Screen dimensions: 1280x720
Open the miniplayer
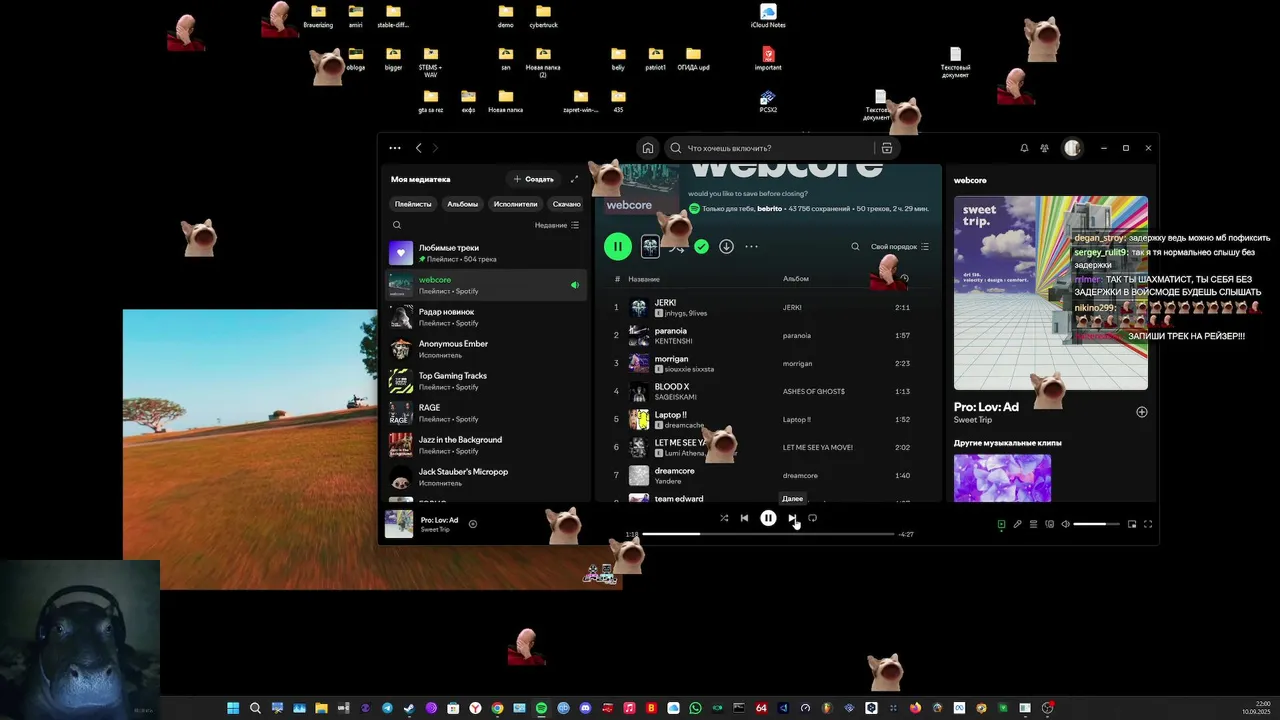pos(1132,524)
